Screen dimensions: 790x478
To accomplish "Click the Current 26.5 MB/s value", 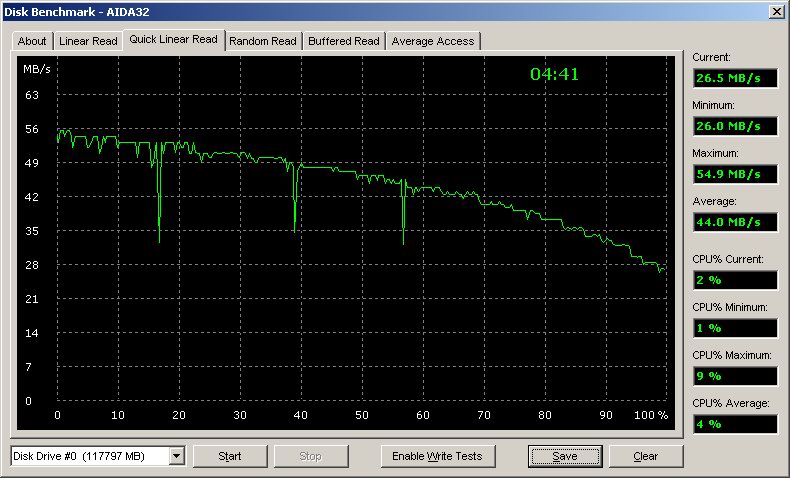I will pyautogui.click(x=735, y=79).
